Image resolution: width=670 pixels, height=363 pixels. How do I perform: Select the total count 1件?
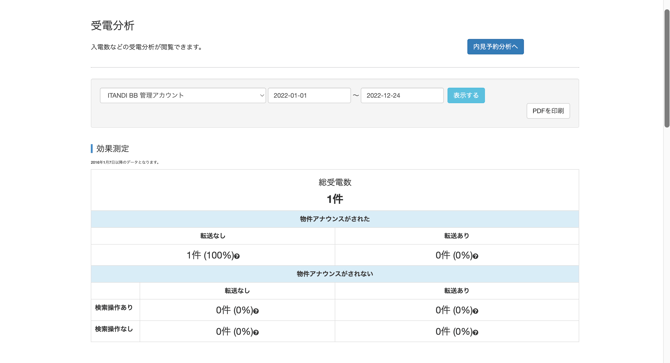pos(335,199)
